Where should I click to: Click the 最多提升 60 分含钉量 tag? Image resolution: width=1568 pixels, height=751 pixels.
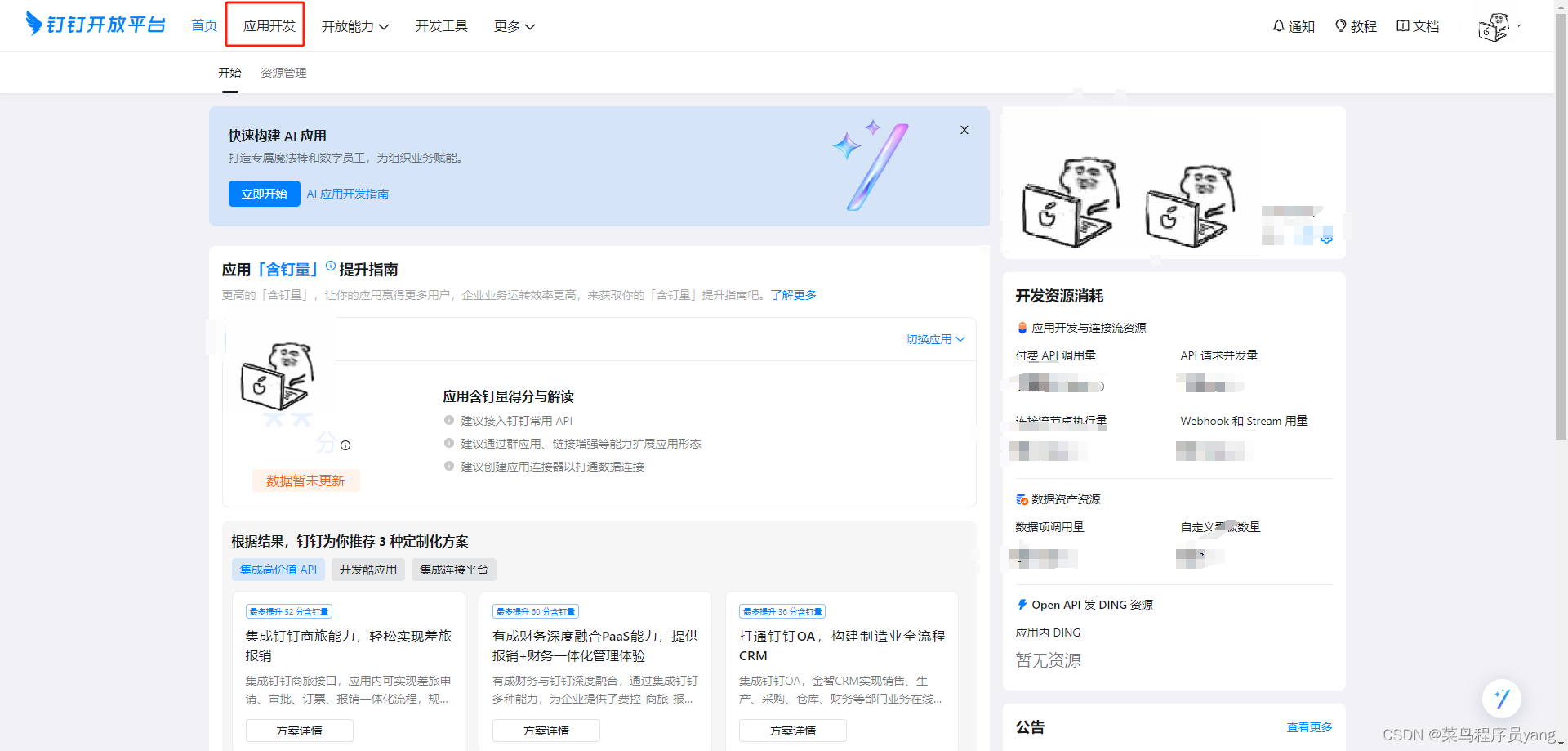coord(536,611)
